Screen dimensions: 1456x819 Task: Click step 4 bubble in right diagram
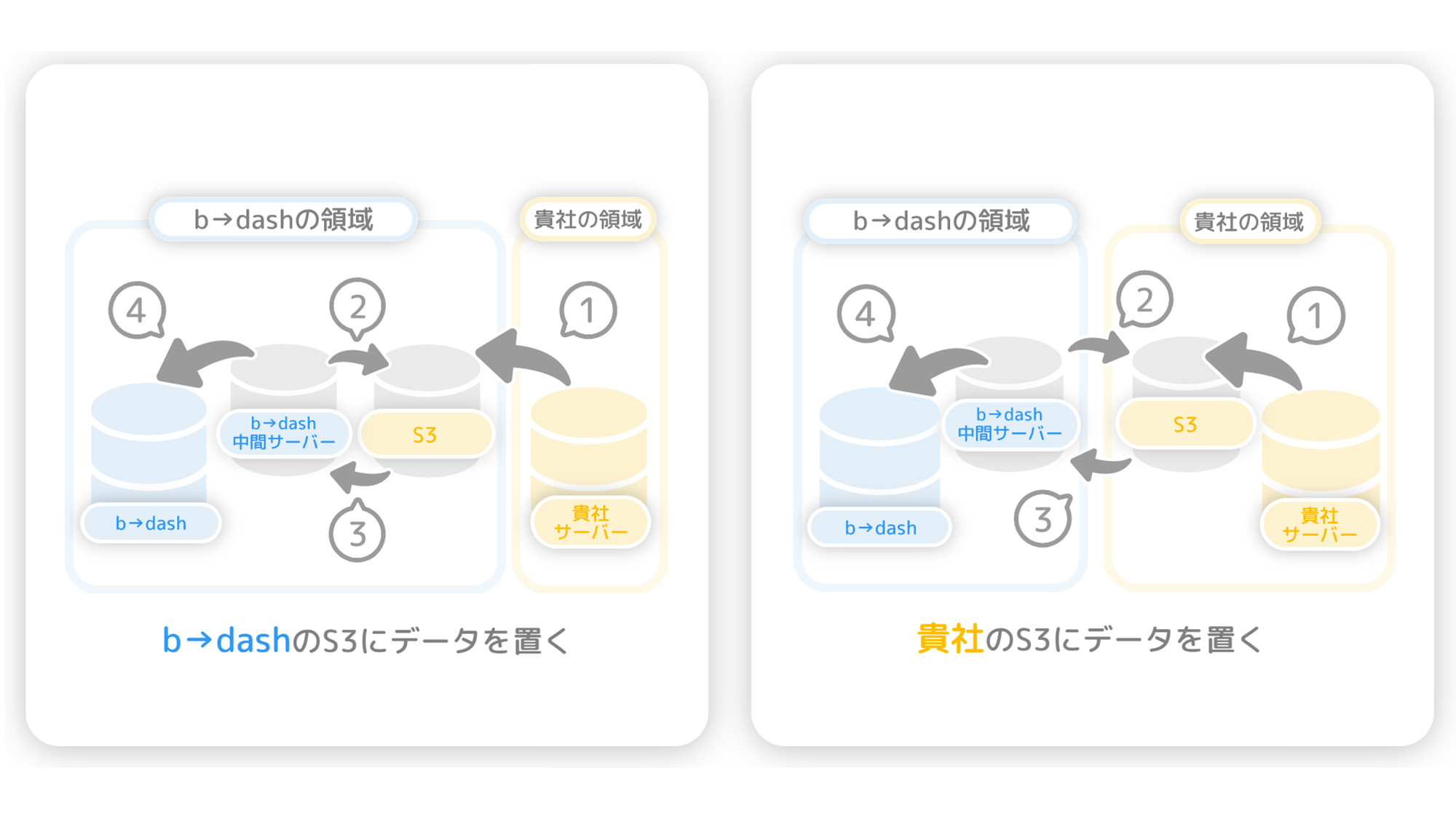pyautogui.click(x=866, y=314)
